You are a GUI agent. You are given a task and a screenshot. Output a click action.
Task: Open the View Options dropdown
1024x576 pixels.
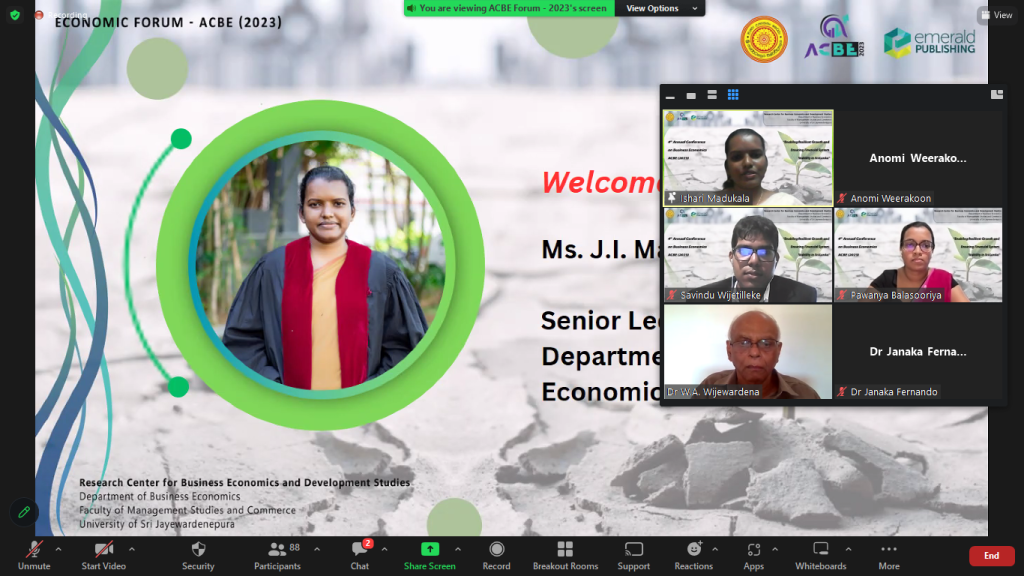pyautogui.click(x=652, y=8)
